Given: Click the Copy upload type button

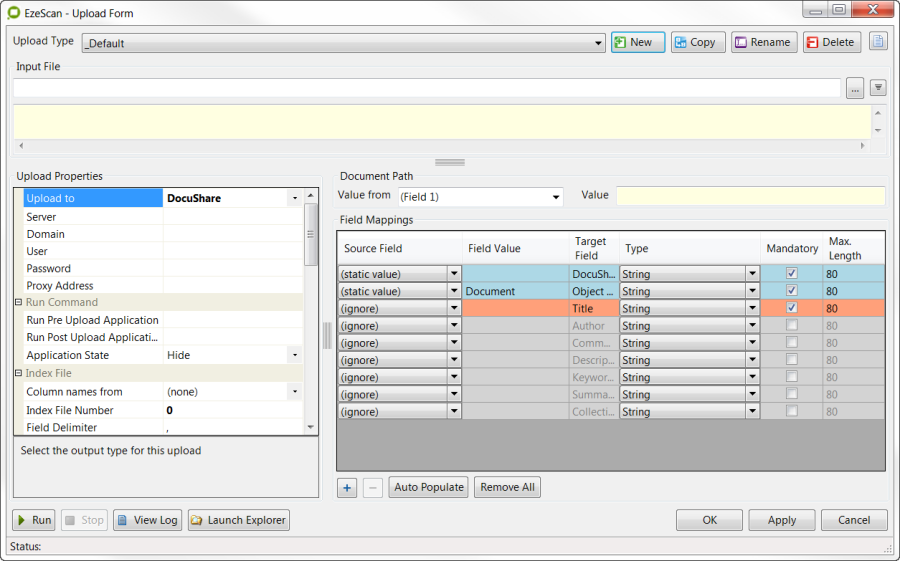Looking at the screenshot, I should point(698,42).
